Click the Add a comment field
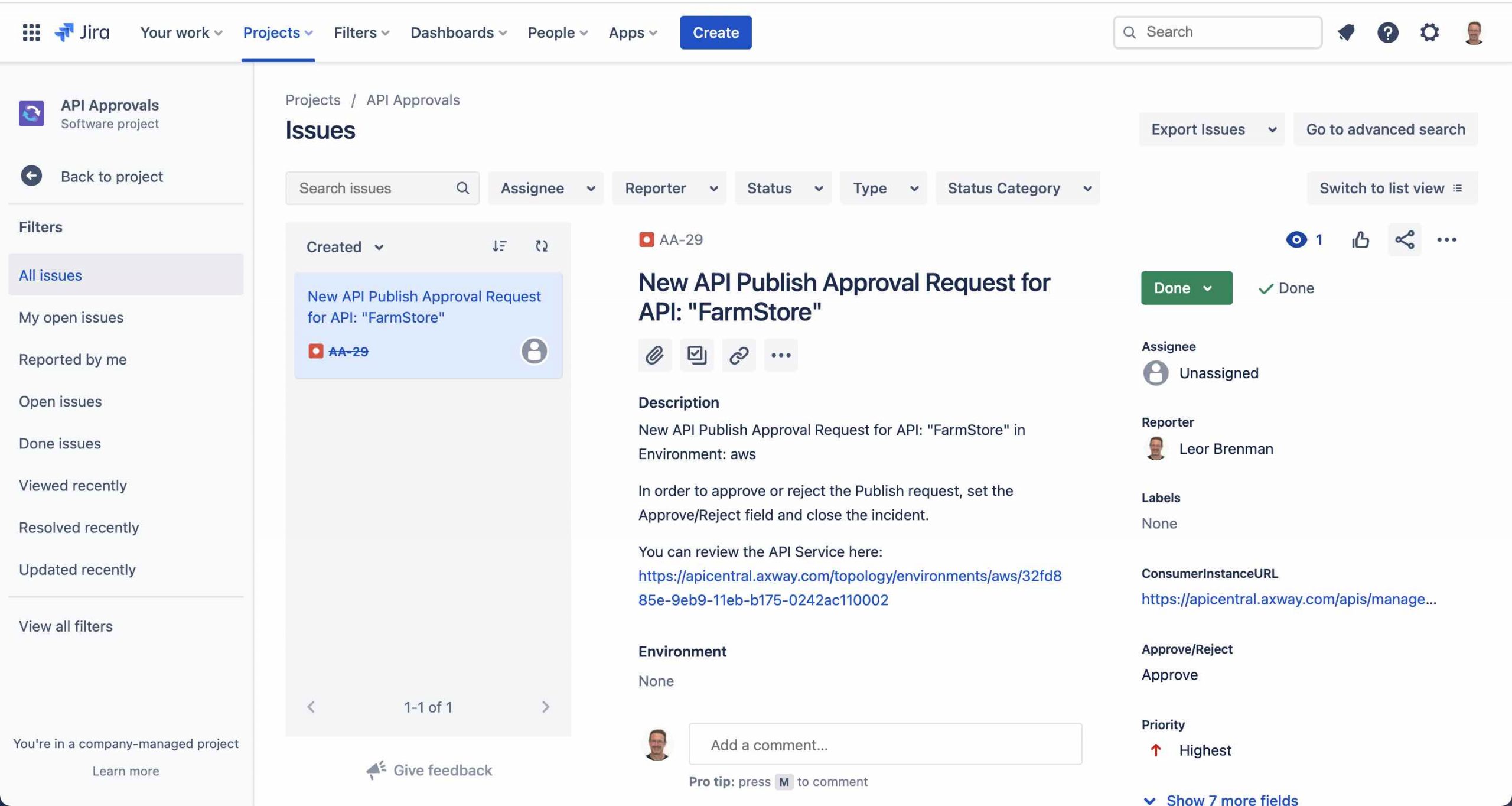1512x806 pixels. [885, 745]
